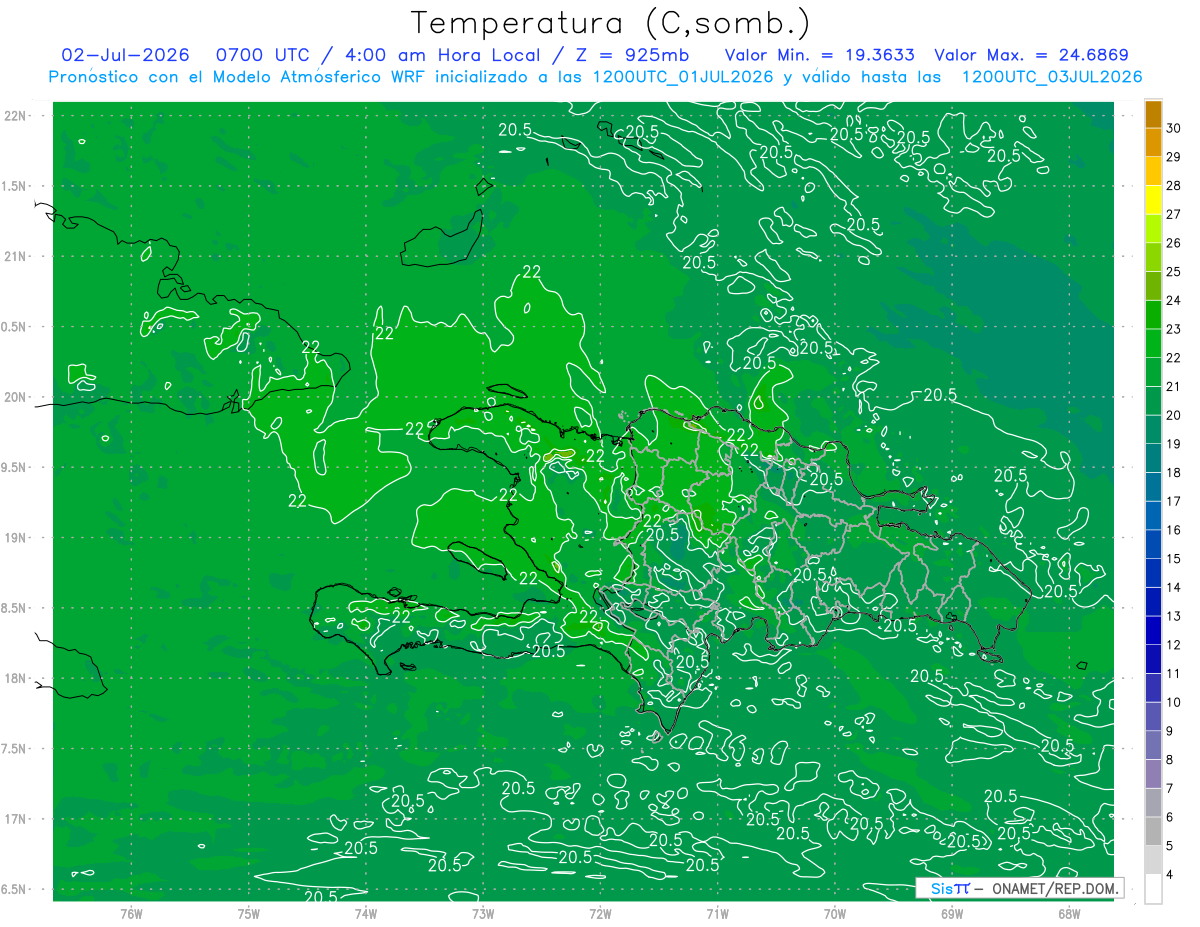The width and height of the screenshot is (1200, 927).
Task: Click the legend label "19"
Action: [1173, 444]
